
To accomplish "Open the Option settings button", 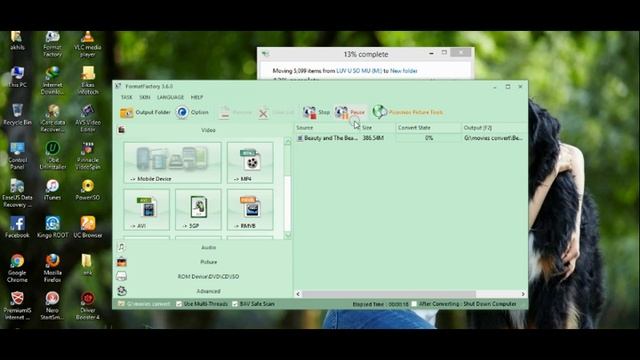I will pyautogui.click(x=192, y=112).
